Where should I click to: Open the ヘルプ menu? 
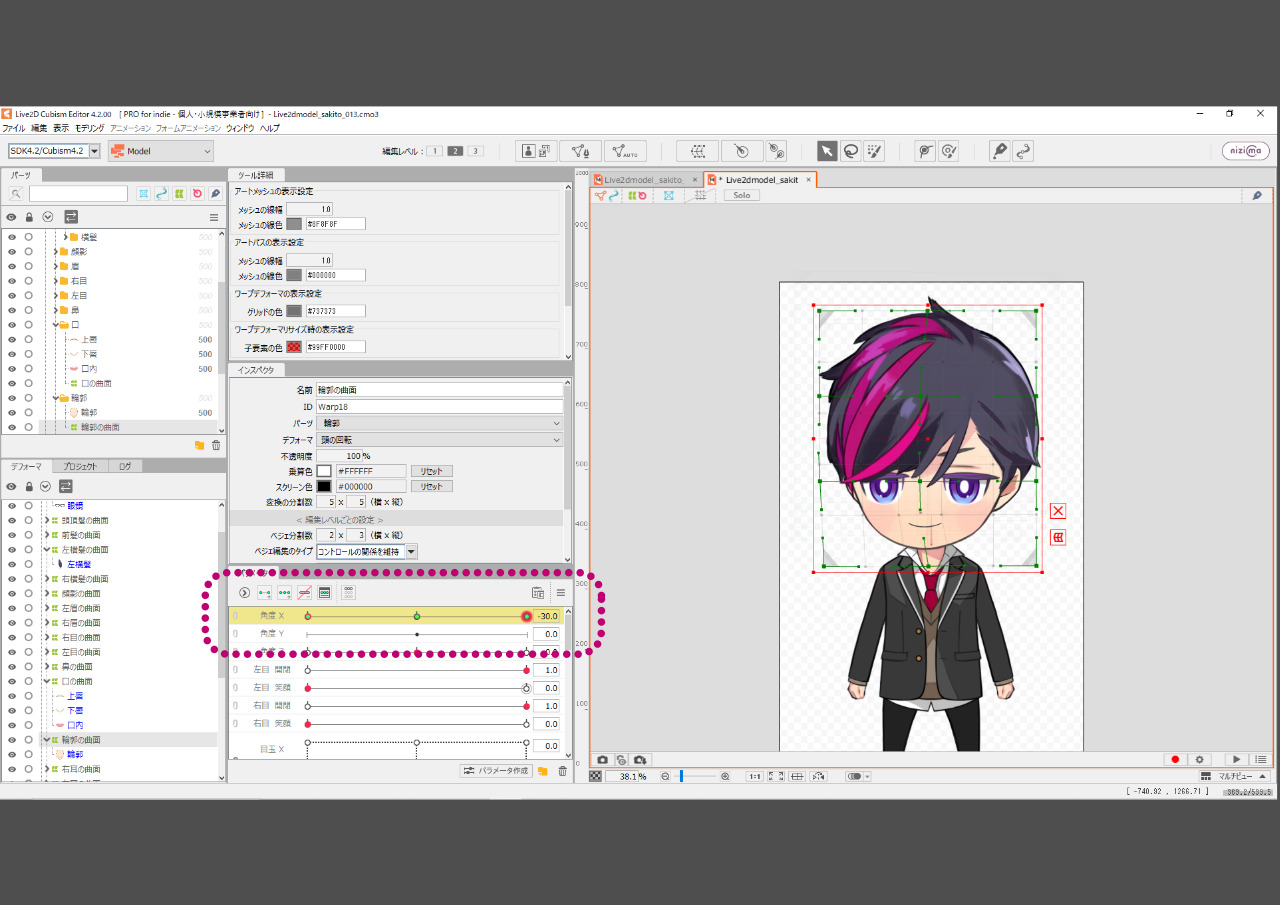[x=270, y=128]
